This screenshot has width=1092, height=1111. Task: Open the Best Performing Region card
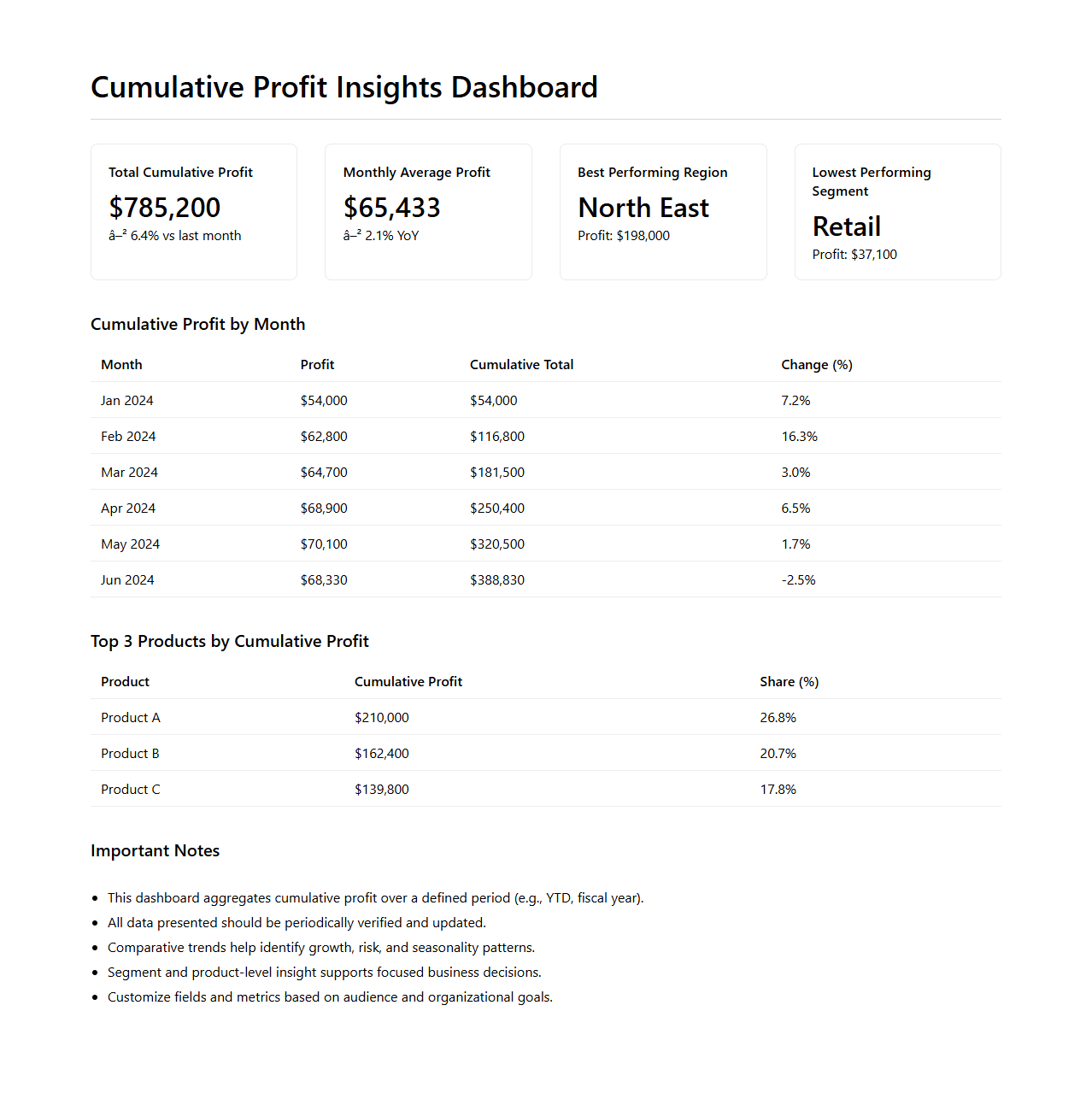663,211
